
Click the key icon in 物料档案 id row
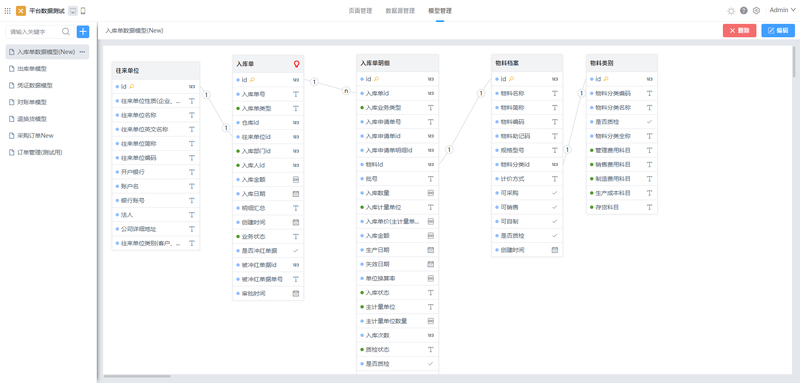point(511,79)
